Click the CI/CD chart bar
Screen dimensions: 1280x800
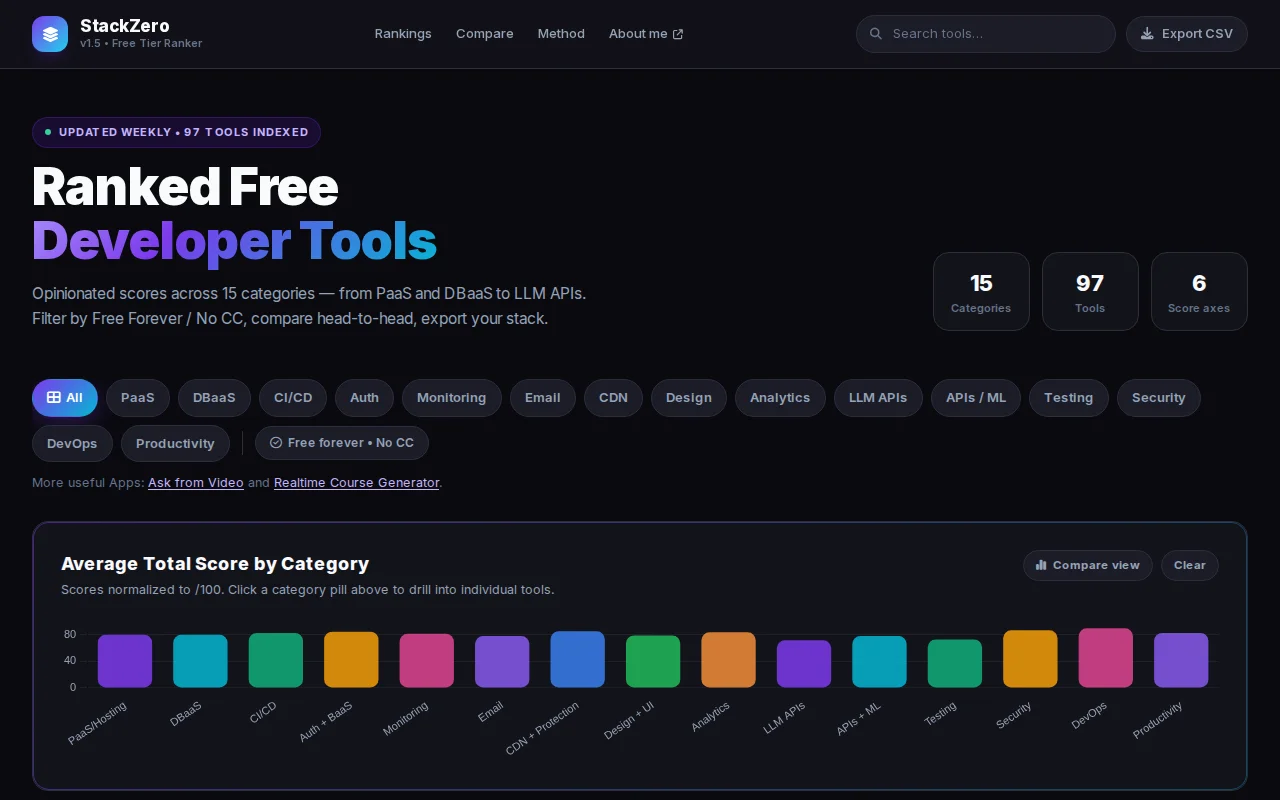(x=276, y=660)
